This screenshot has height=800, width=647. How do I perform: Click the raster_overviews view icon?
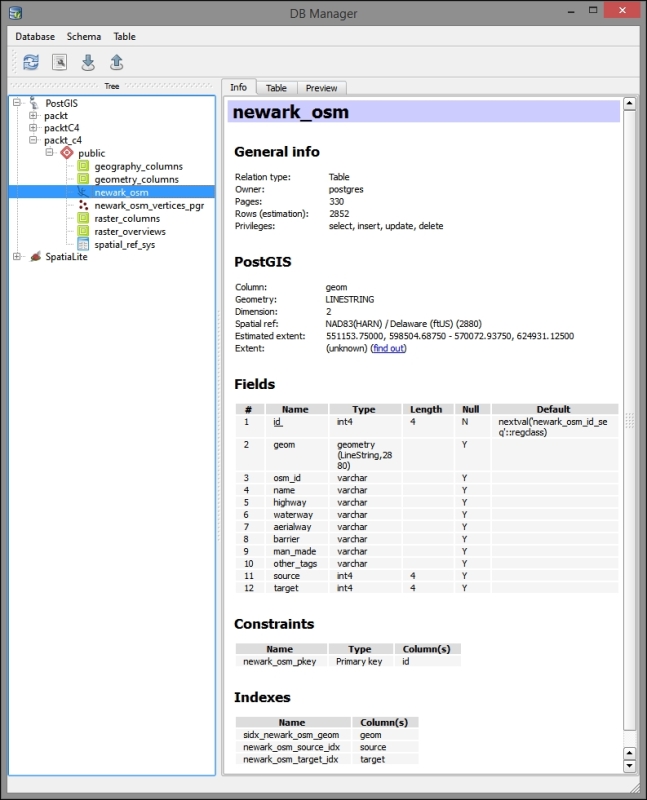pos(83,231)
